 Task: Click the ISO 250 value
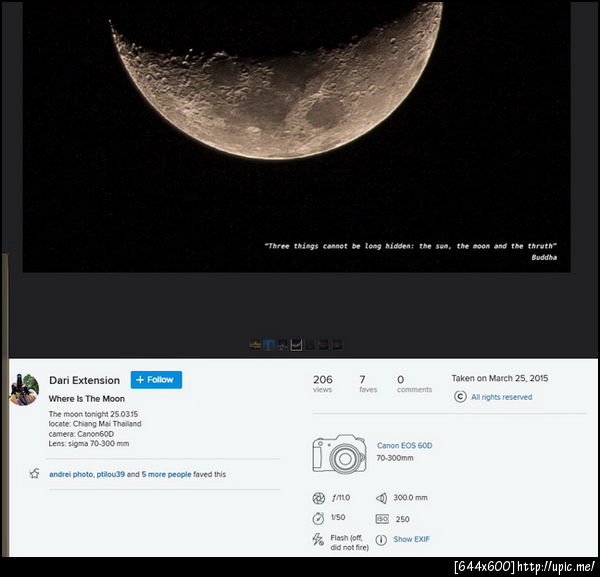(x=403, y=519)
